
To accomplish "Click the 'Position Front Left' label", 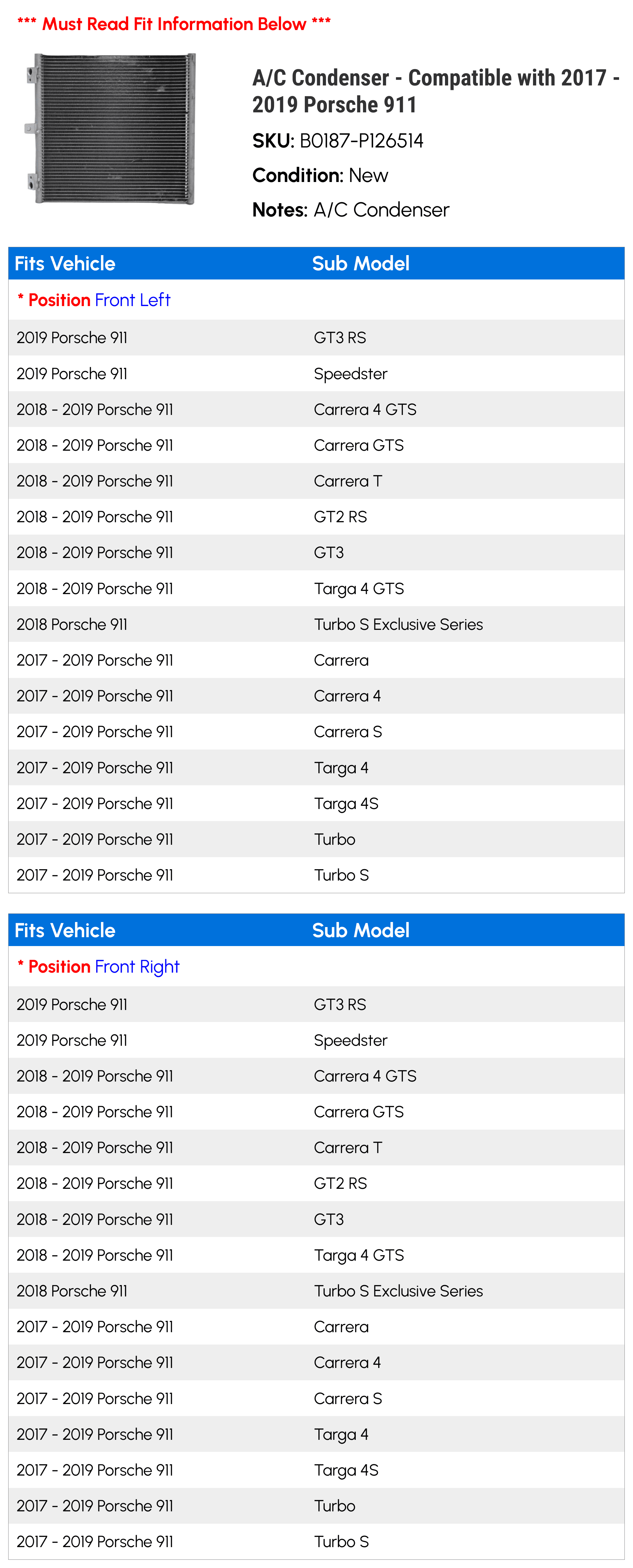I will (94, 300).
